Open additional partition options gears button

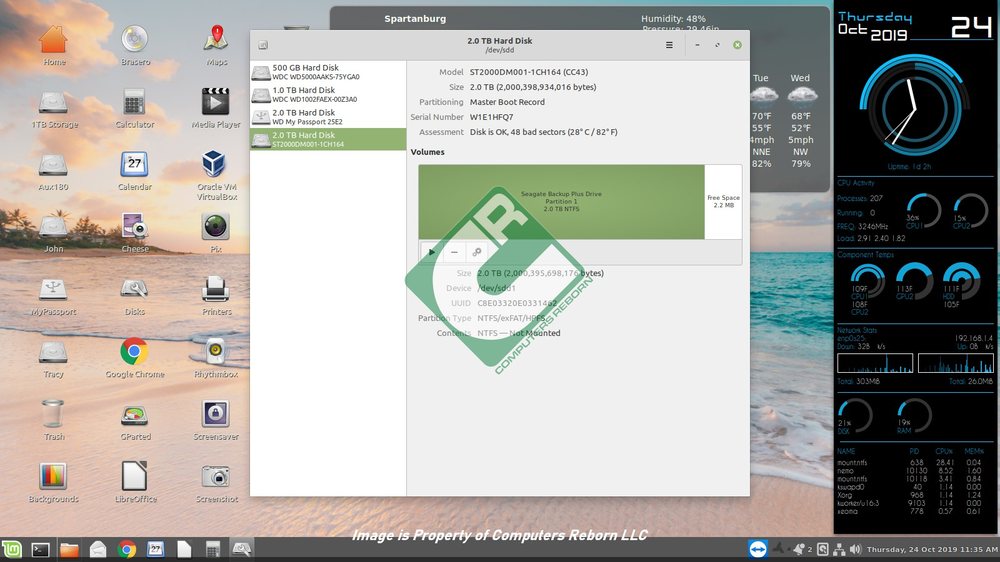click(x=477, y=252)
